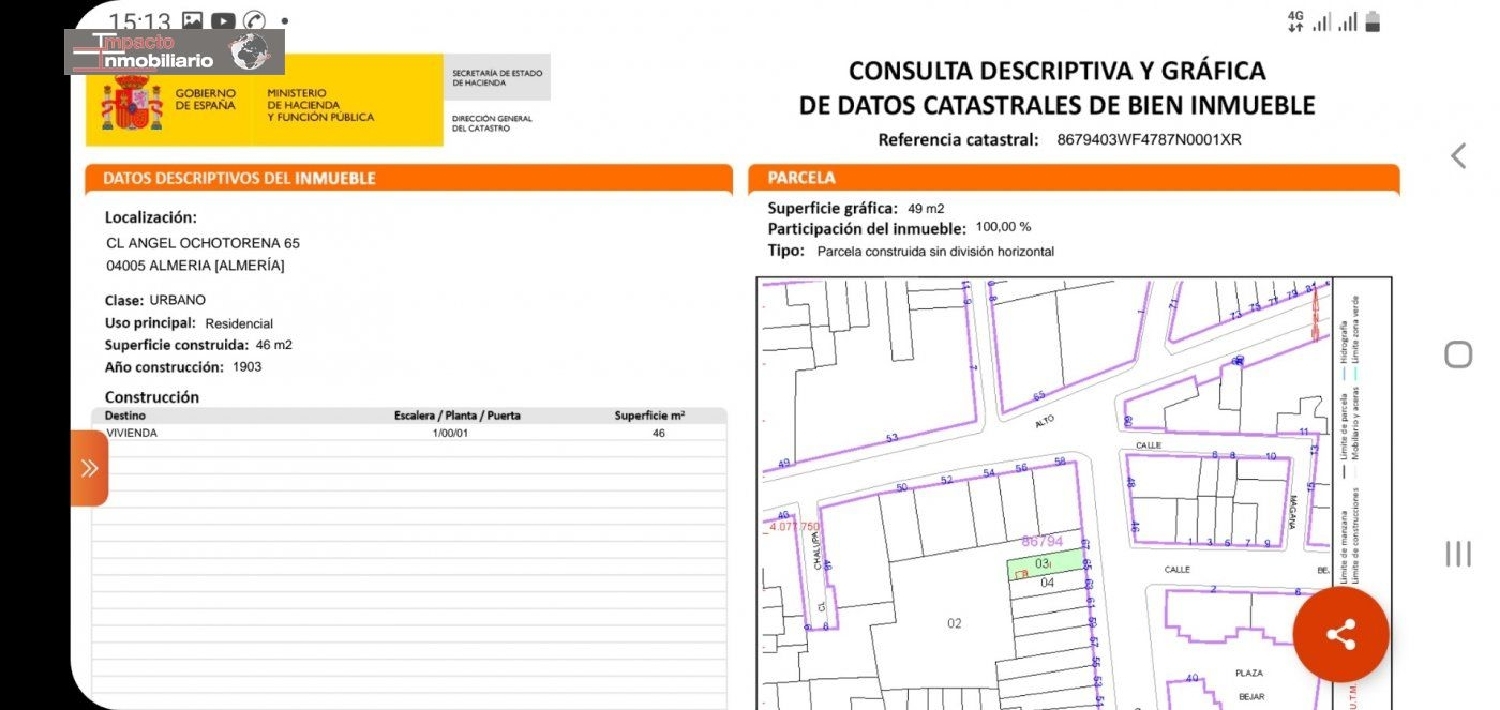Tap the red share button
This screenshot has width=1500, height=710.
[x=1340, y=634]
